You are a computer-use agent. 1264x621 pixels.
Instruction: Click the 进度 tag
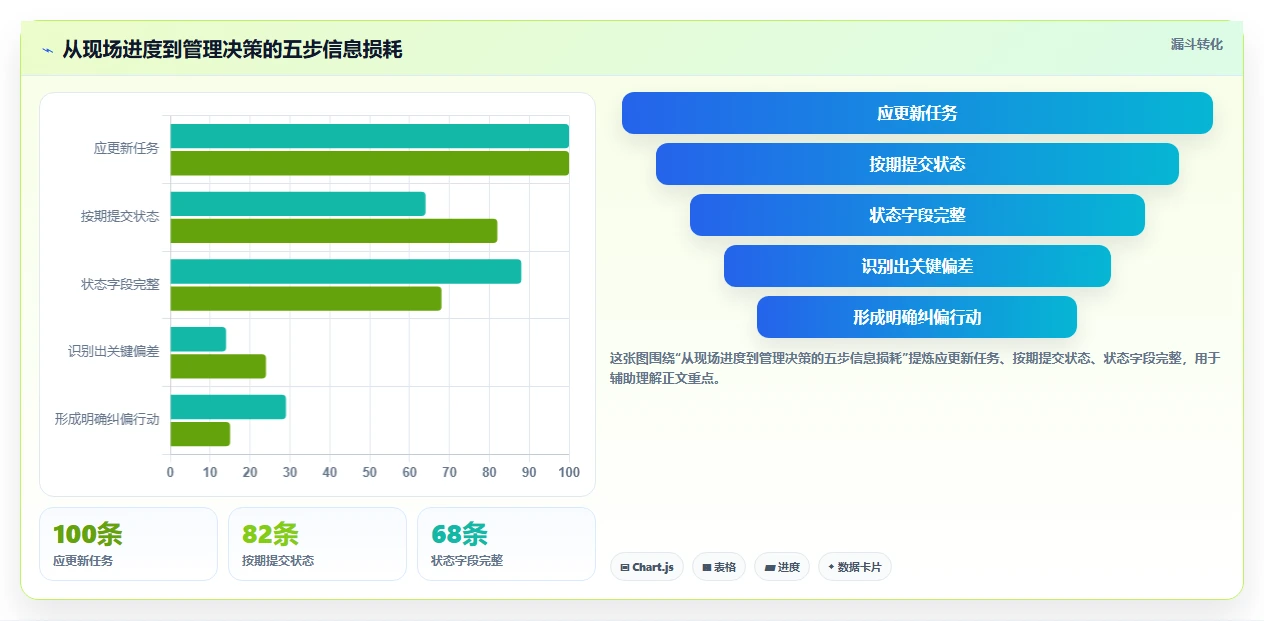pyautogui.click(x=782, y=567)
